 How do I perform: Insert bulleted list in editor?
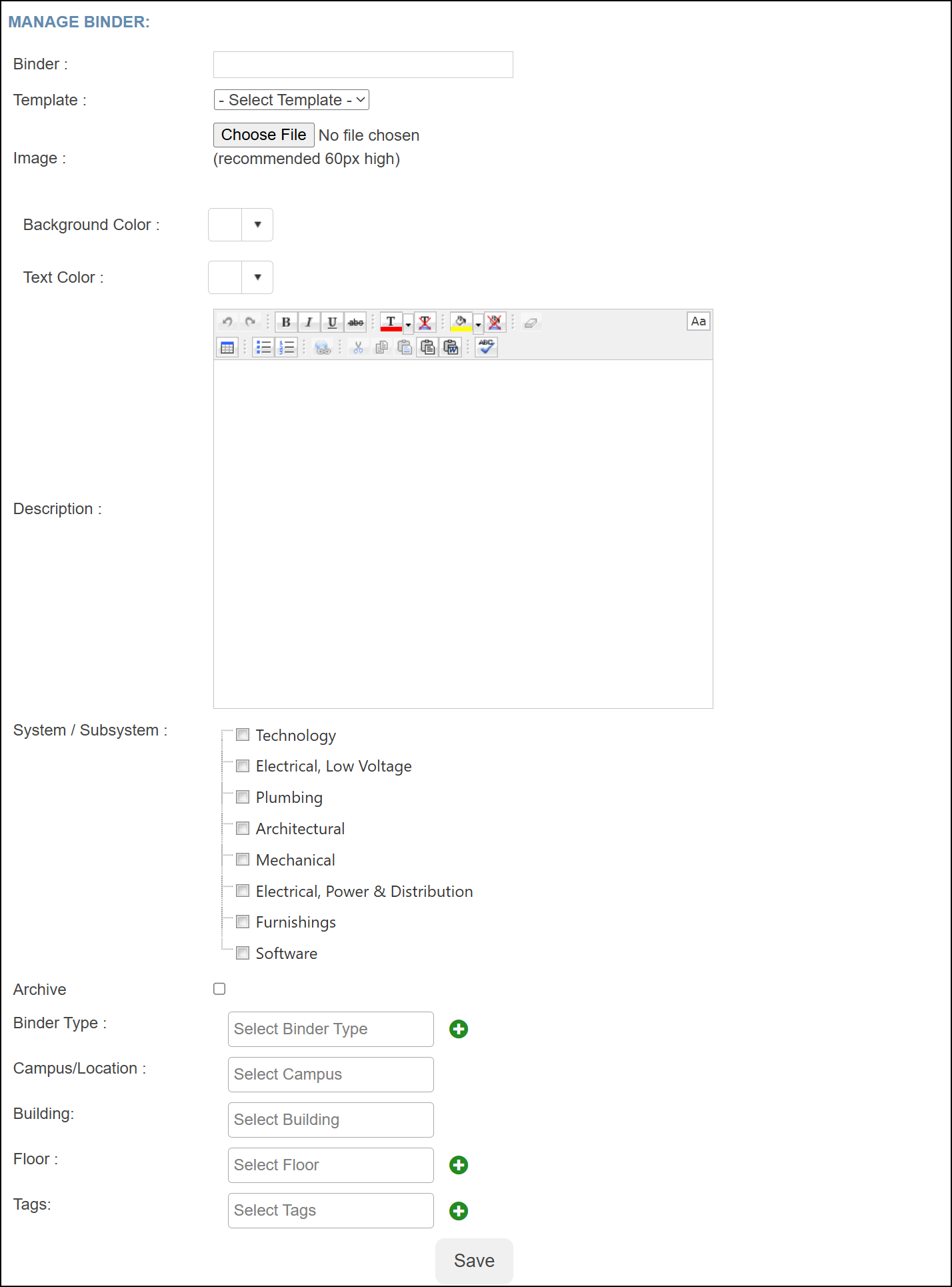264,347
